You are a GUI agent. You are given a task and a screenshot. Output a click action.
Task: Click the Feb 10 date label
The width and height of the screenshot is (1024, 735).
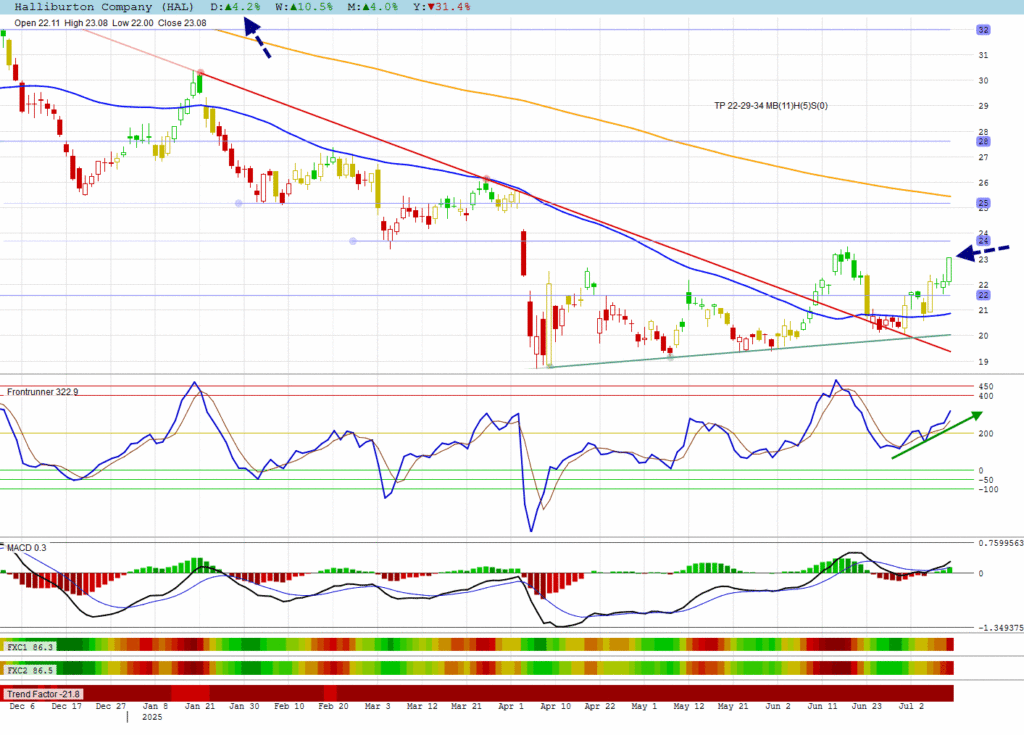289,706
